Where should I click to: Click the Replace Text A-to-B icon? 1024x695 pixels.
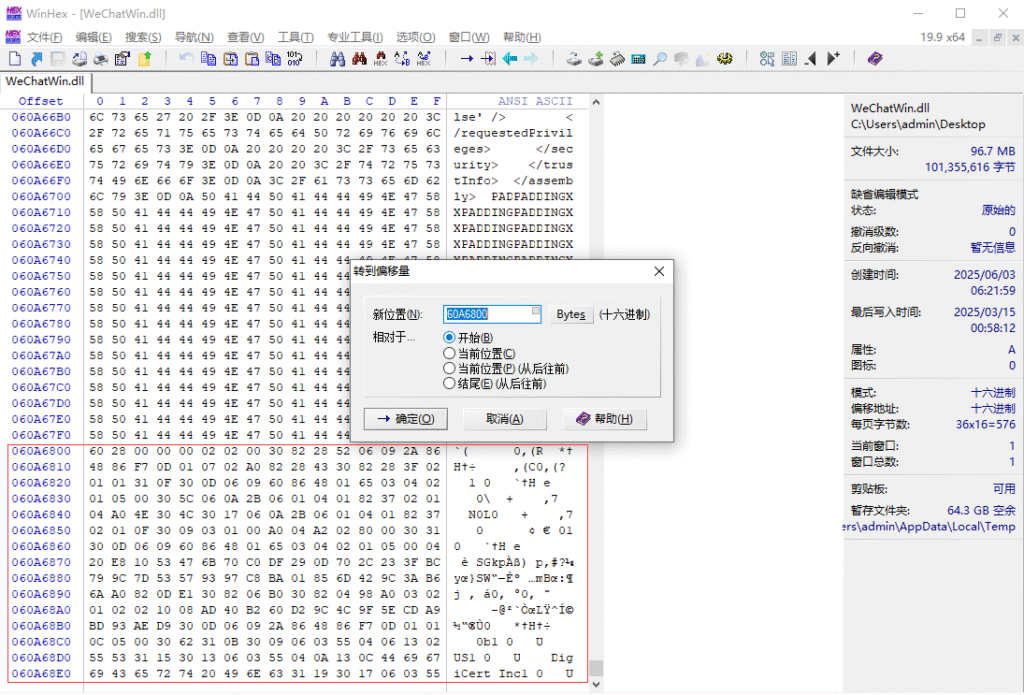[x=402, y=59]
